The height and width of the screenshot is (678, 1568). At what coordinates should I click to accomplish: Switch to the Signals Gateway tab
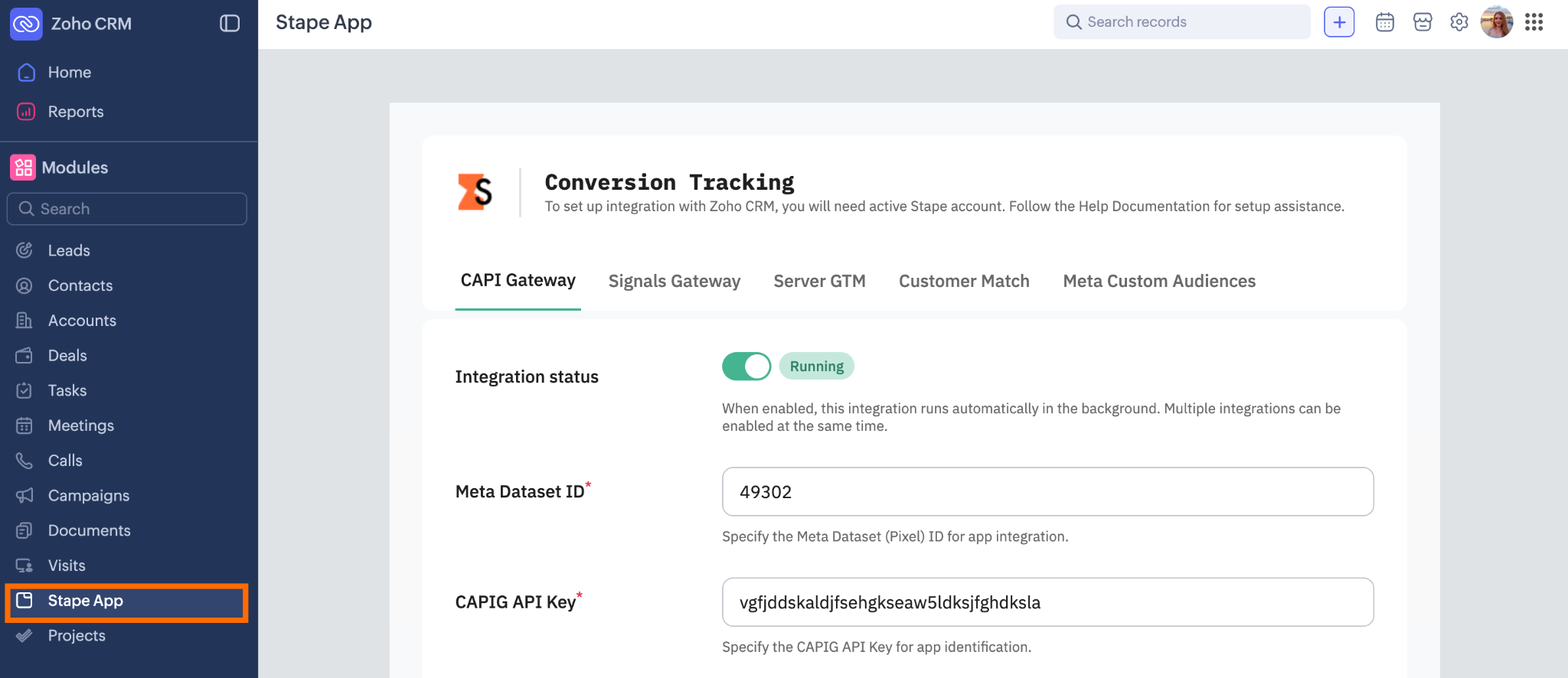point(675,281)
